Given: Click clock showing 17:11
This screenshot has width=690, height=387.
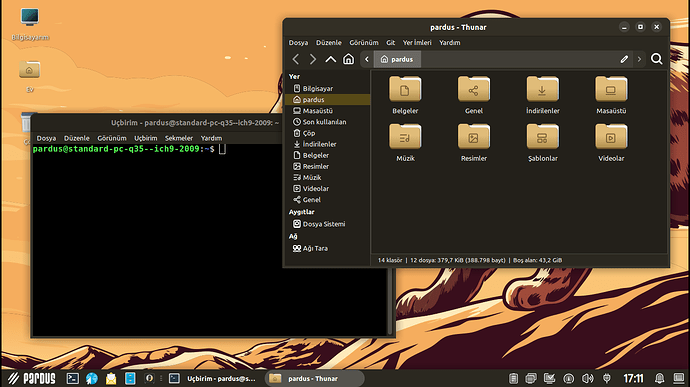Looking at the screenshot, I should (633, 378).
